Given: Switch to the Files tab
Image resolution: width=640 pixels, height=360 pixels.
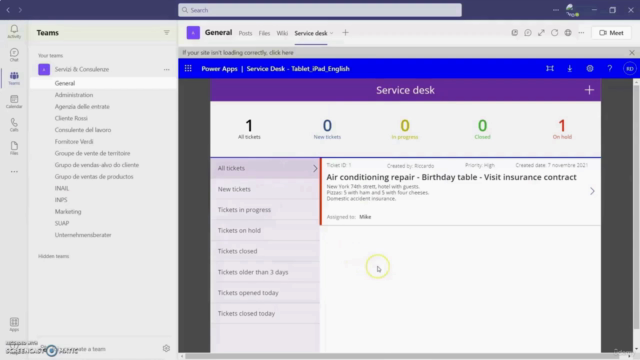Looking at the screenshot, I should click(264, 33).
